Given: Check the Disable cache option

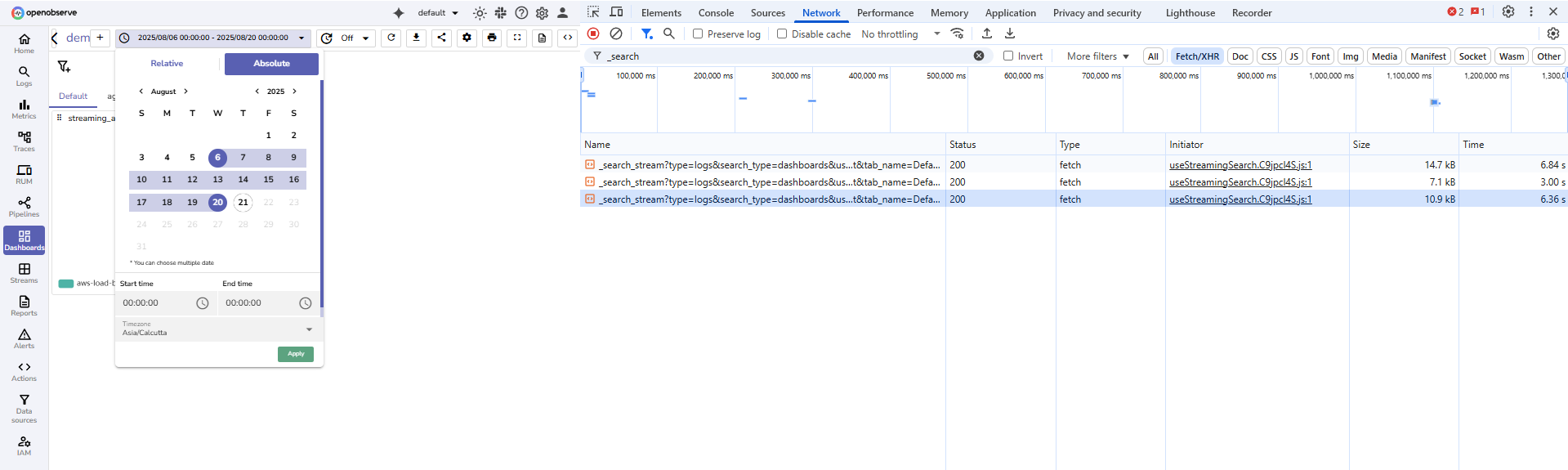Looking at the screenshot, I should (x=782, y=34).
